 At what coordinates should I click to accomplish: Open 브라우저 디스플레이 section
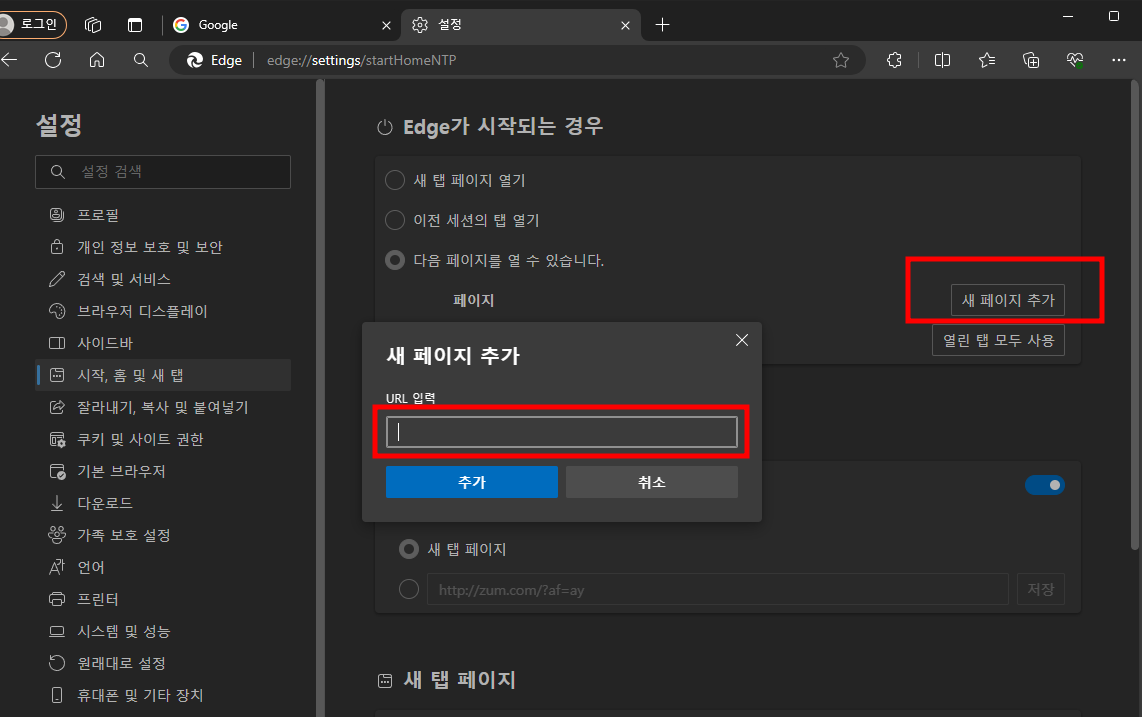pyautogui.click(x=163, y=311)
